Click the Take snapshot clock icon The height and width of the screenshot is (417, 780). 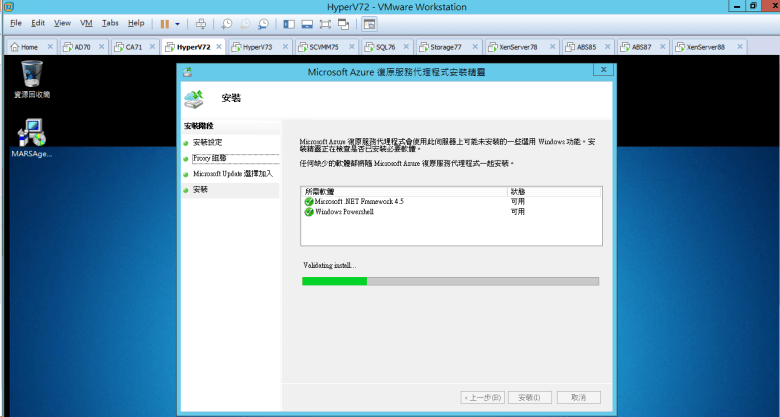228,23
